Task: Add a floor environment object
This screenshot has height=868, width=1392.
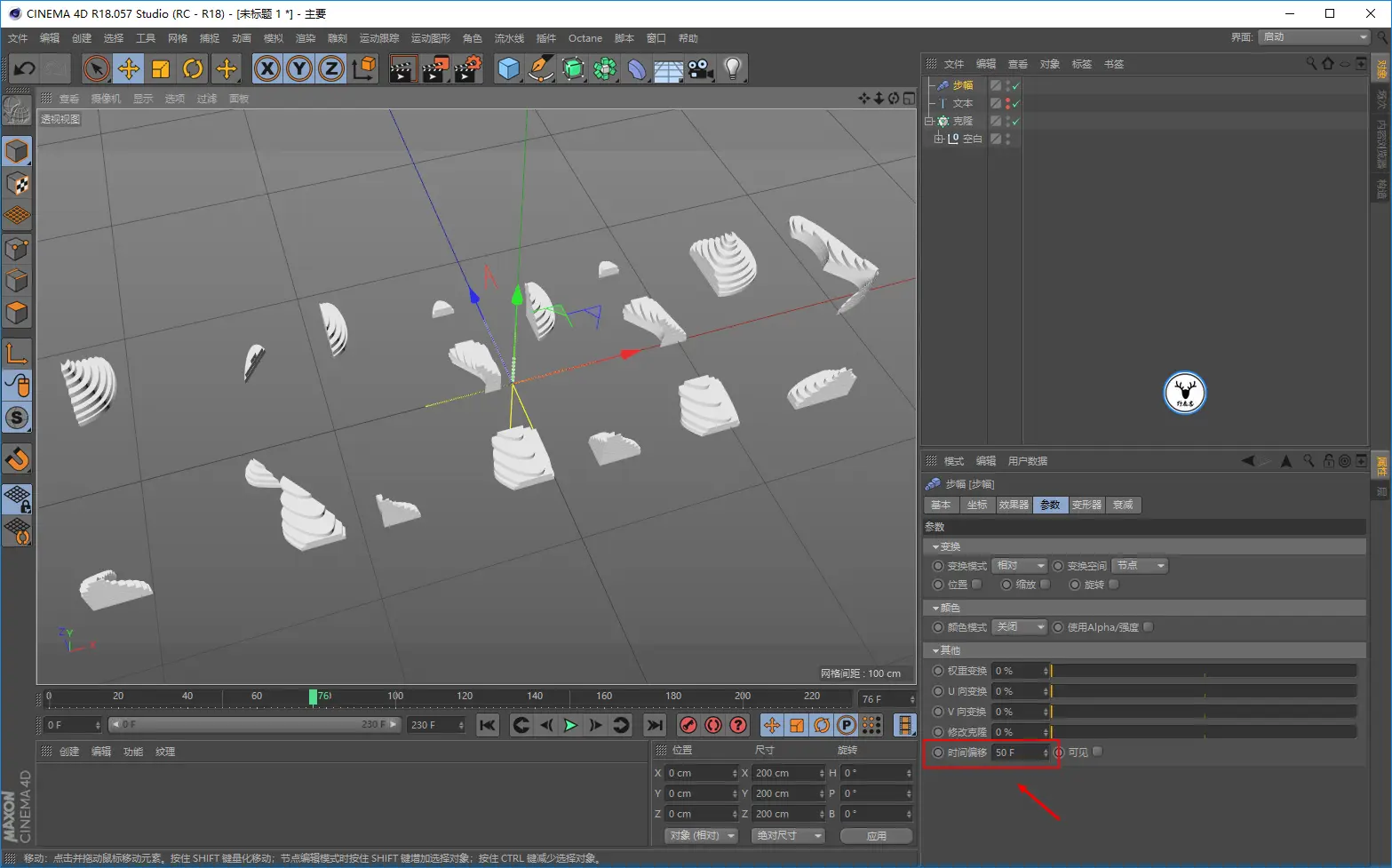Action: pyautogui.click(x=669, y=68)
